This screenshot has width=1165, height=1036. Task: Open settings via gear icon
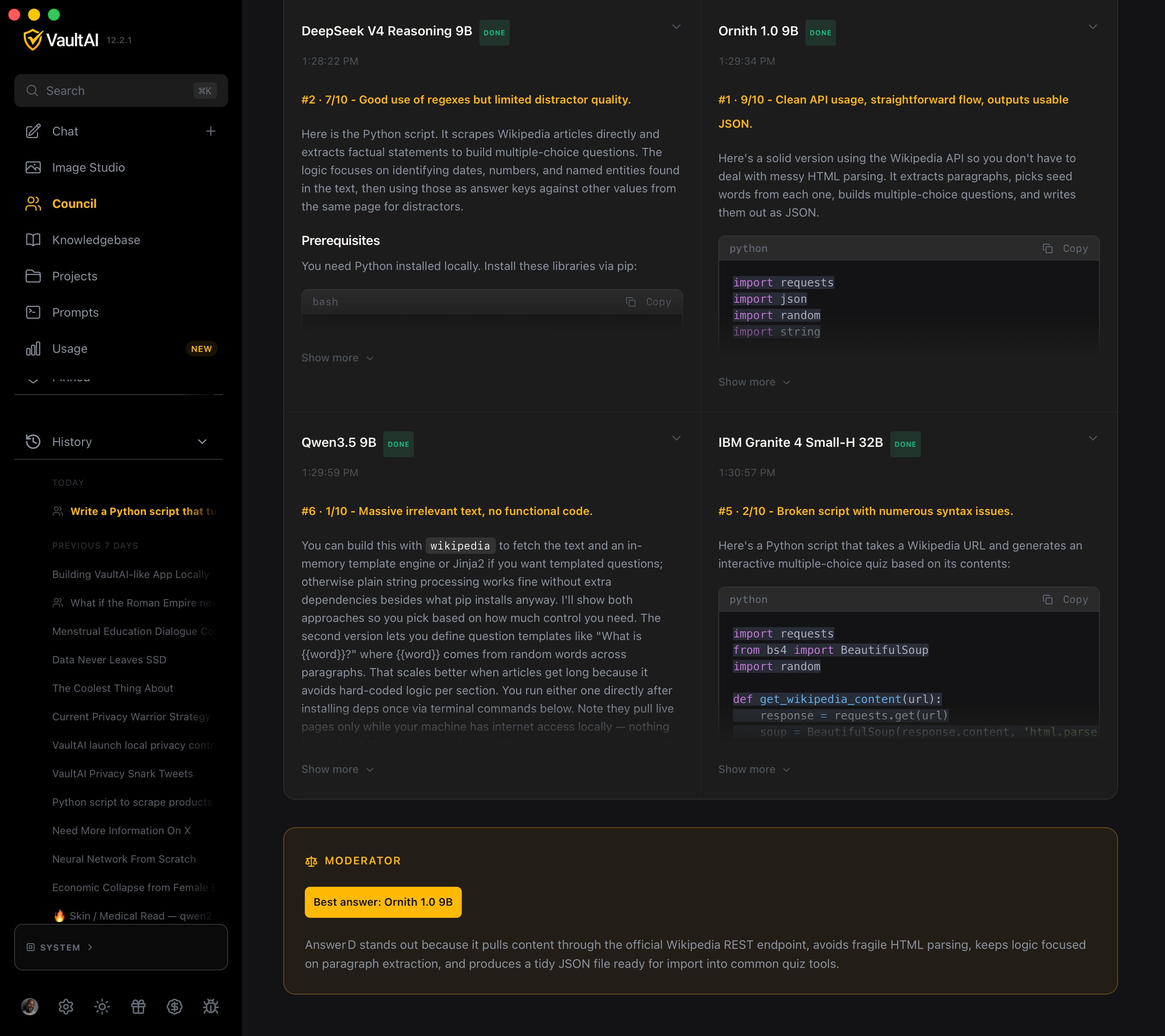point(66,1007)
